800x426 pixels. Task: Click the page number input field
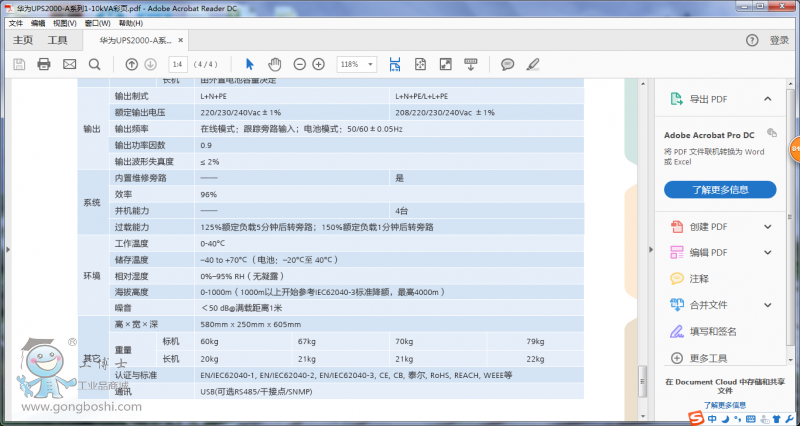[178, 64]
